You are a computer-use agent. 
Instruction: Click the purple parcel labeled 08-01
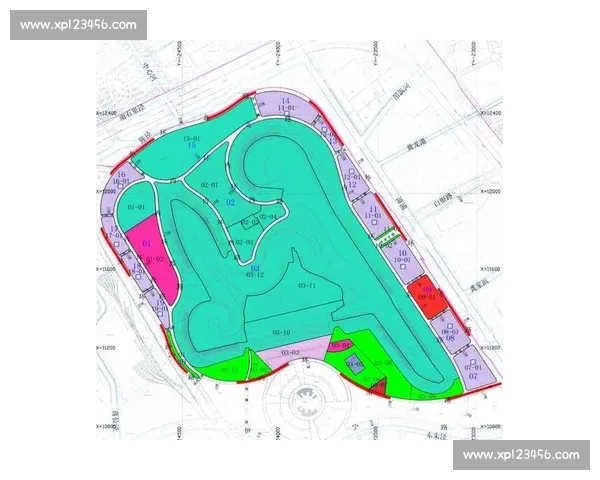tap(449, 332)
